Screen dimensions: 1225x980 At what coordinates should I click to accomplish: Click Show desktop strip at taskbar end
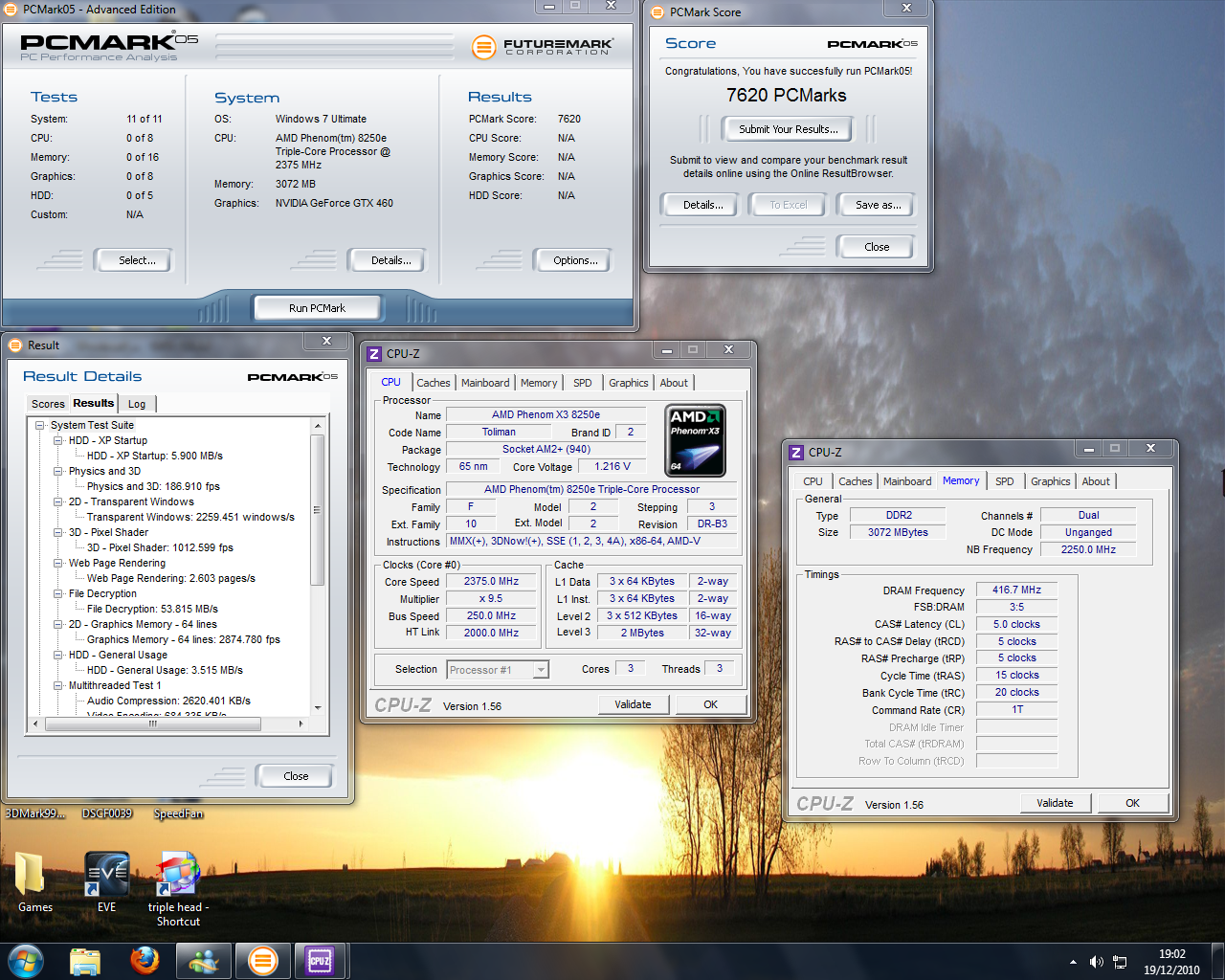[x=1218, y=962]
